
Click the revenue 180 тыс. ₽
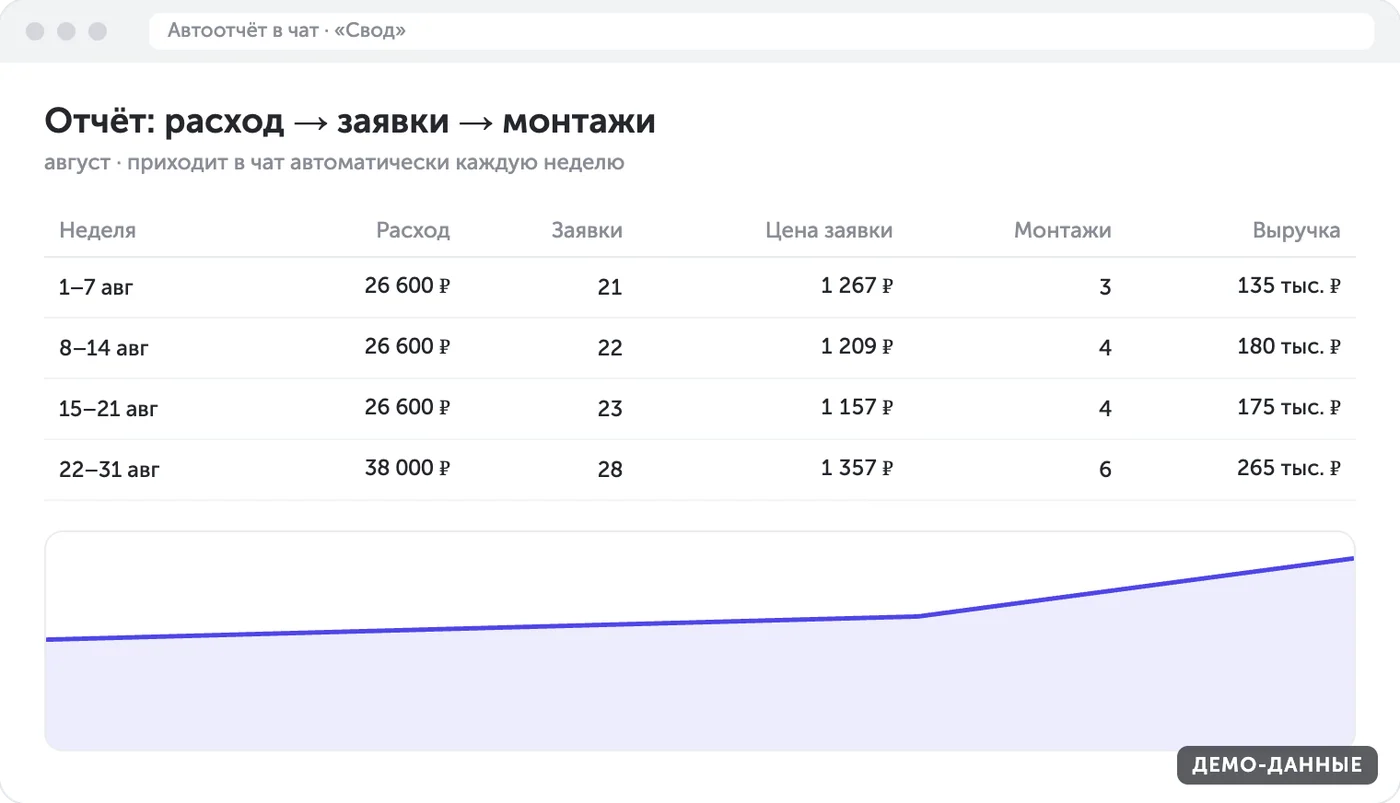click(x=1289, y=346)
